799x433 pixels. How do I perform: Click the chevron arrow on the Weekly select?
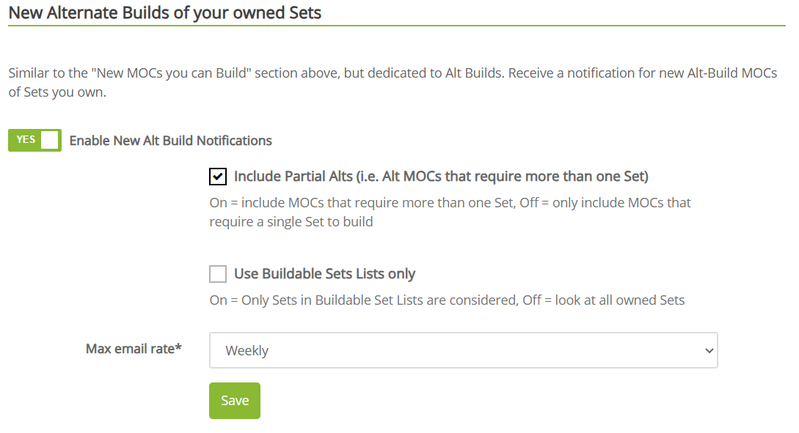(x=709, y=351)
